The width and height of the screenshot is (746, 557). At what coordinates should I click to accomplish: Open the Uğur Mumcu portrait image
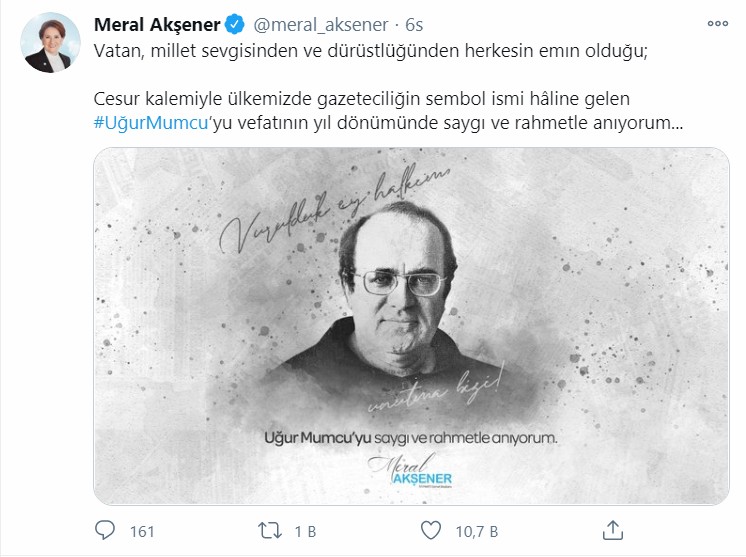(411, 326)
